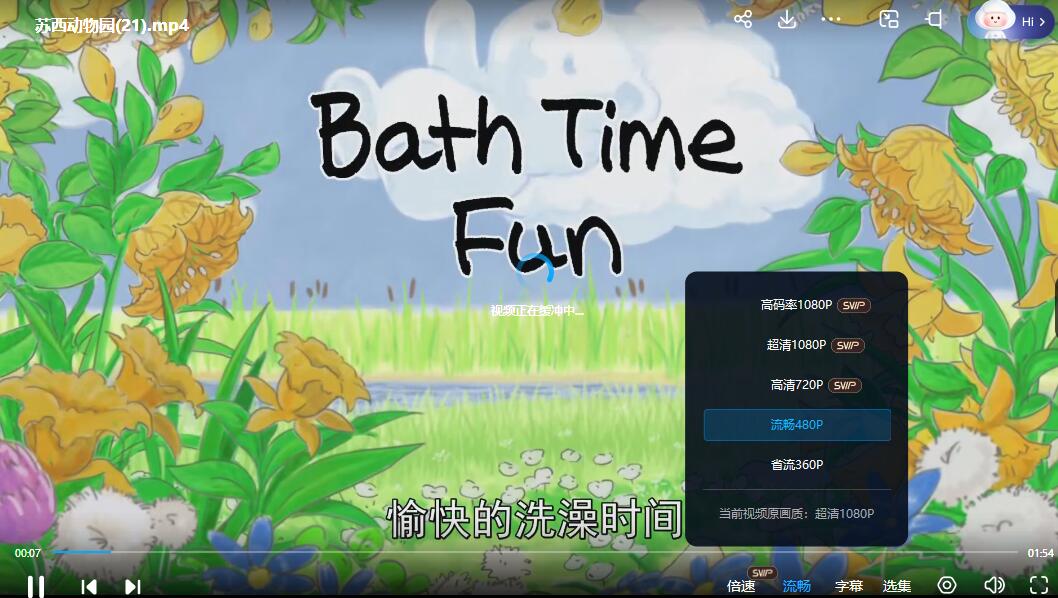Click the share icon at top

point(743,20)
